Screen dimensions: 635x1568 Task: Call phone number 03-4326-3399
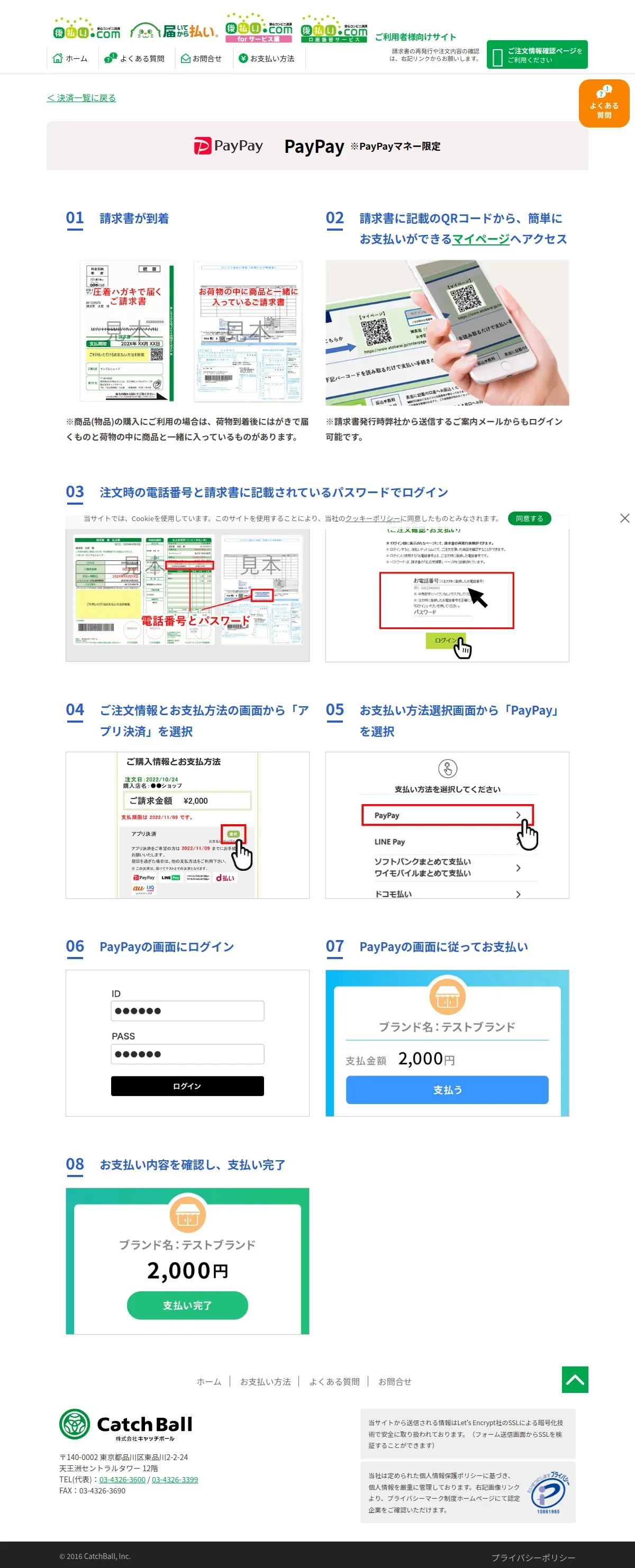pos(175,1480)
